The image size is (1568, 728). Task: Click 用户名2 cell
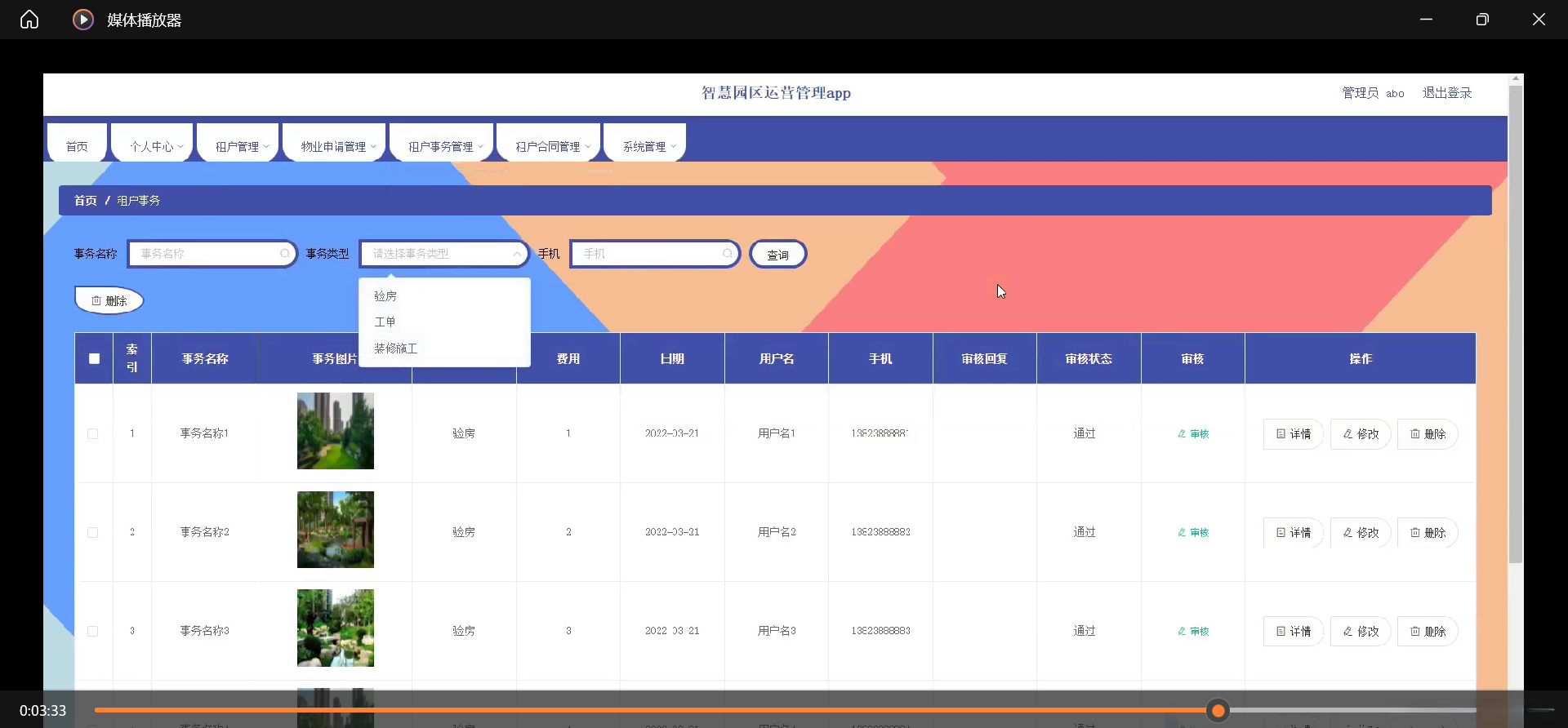[x=777, y=532]
